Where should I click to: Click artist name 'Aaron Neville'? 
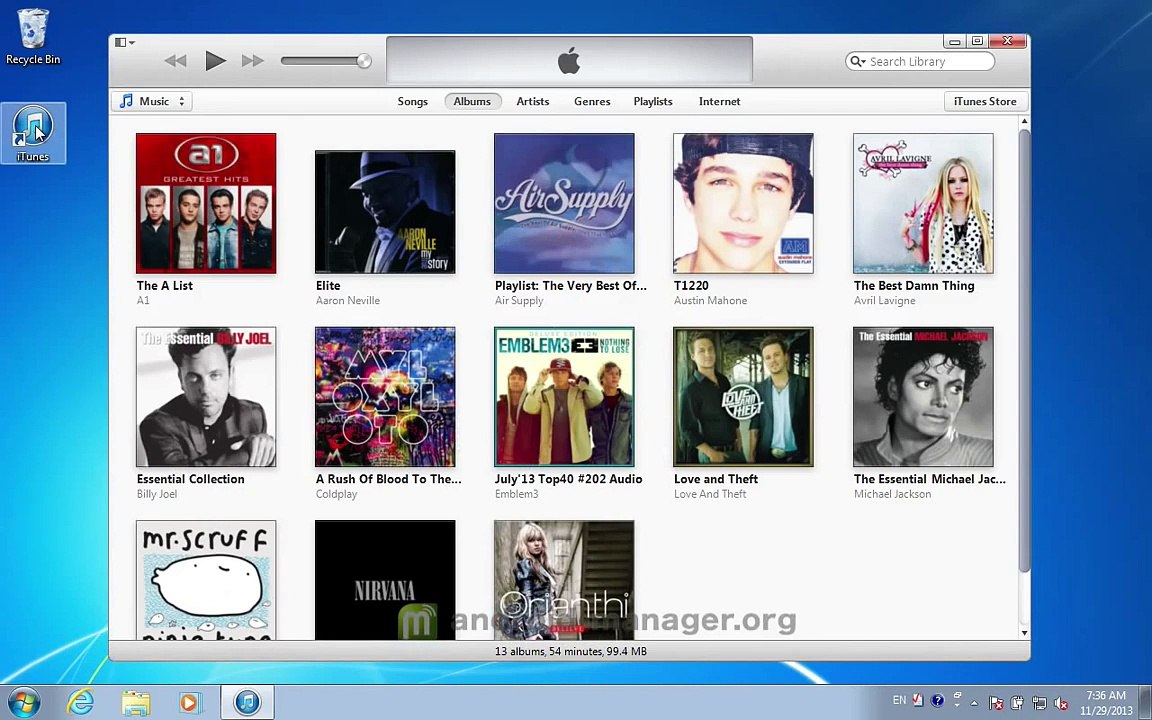[x=348, y=300]
